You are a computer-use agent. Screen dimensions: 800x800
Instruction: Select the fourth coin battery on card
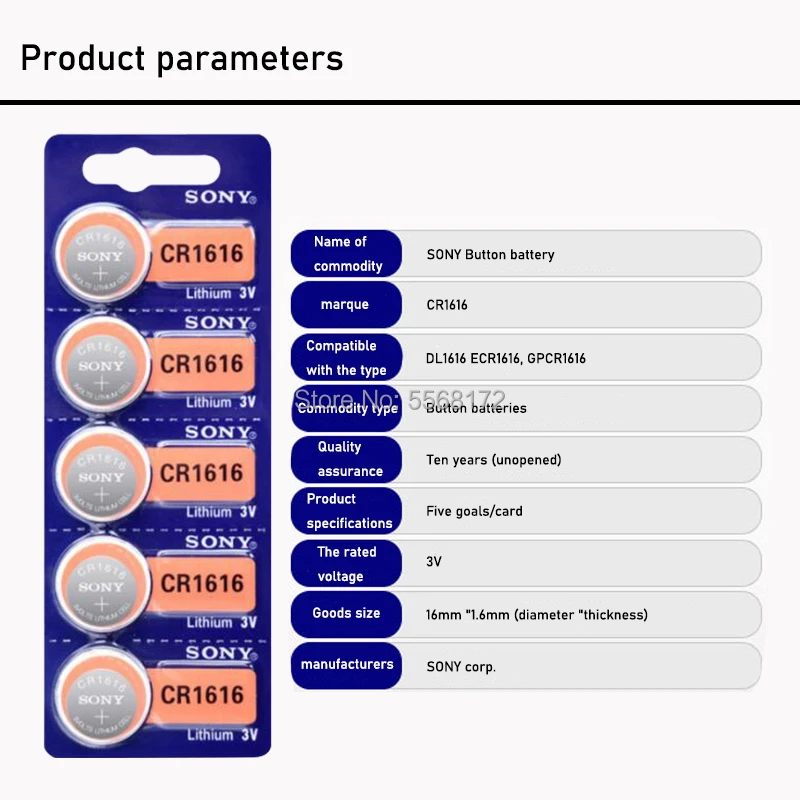click(x=101, y=586)
